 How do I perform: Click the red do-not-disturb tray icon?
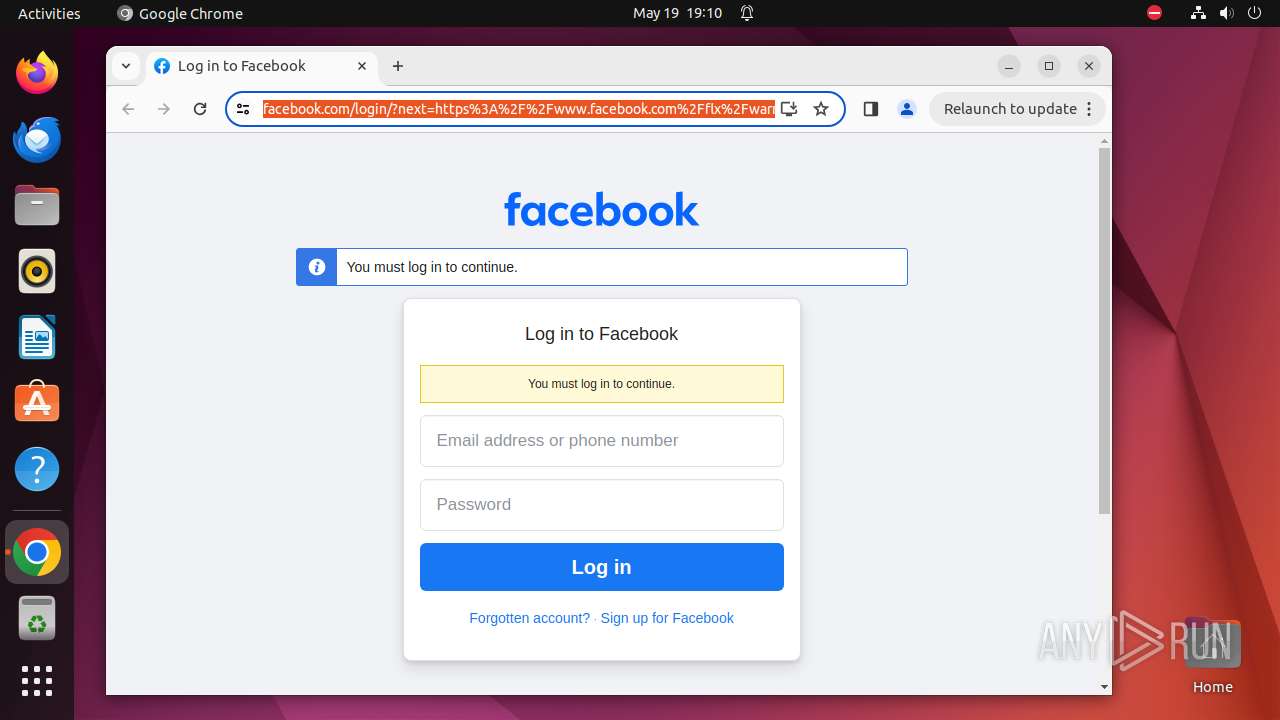tap(1155, 13)
